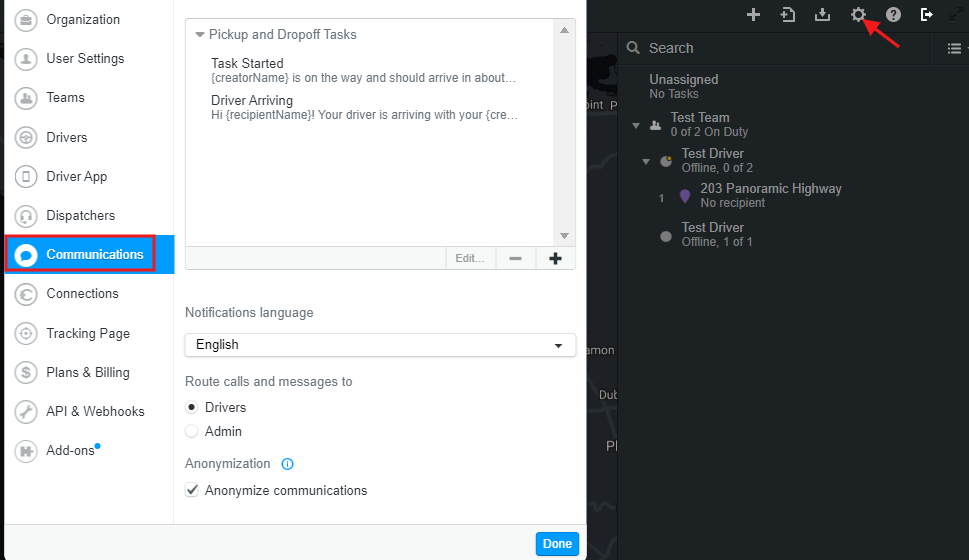The image size is (969, 560).
Task: Click the search magnifier icon
Action: [633, 48]
